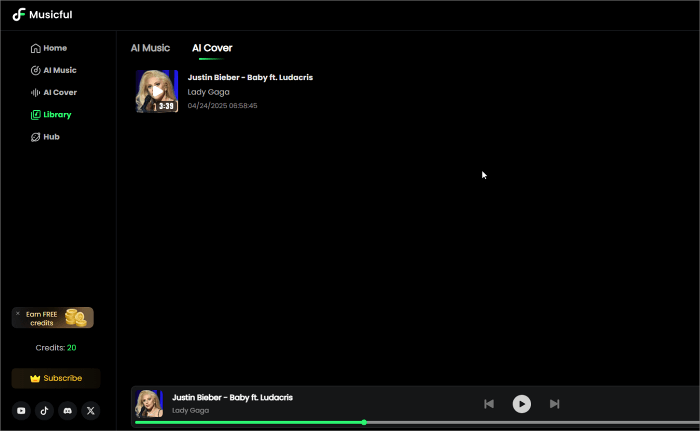Click the Credits: 20 label

pos(56,347)
